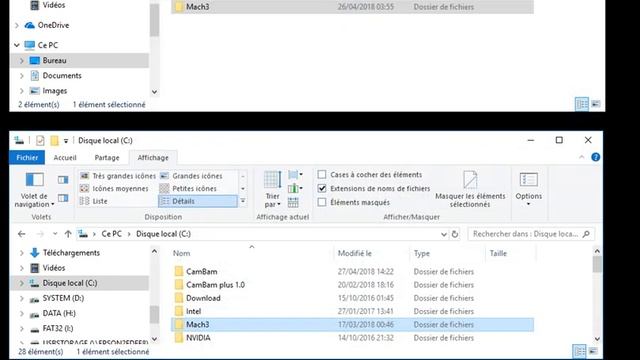Select Disque local (C:) tree item
This screenshot has height=360, width=640.
click(x=70, y=283)
